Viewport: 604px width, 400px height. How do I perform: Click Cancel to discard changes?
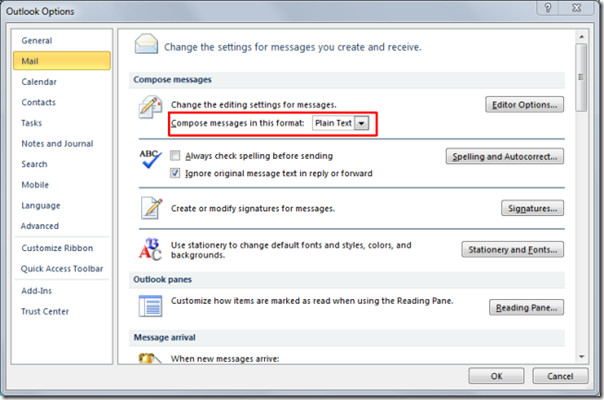click(x=560, y=376)
